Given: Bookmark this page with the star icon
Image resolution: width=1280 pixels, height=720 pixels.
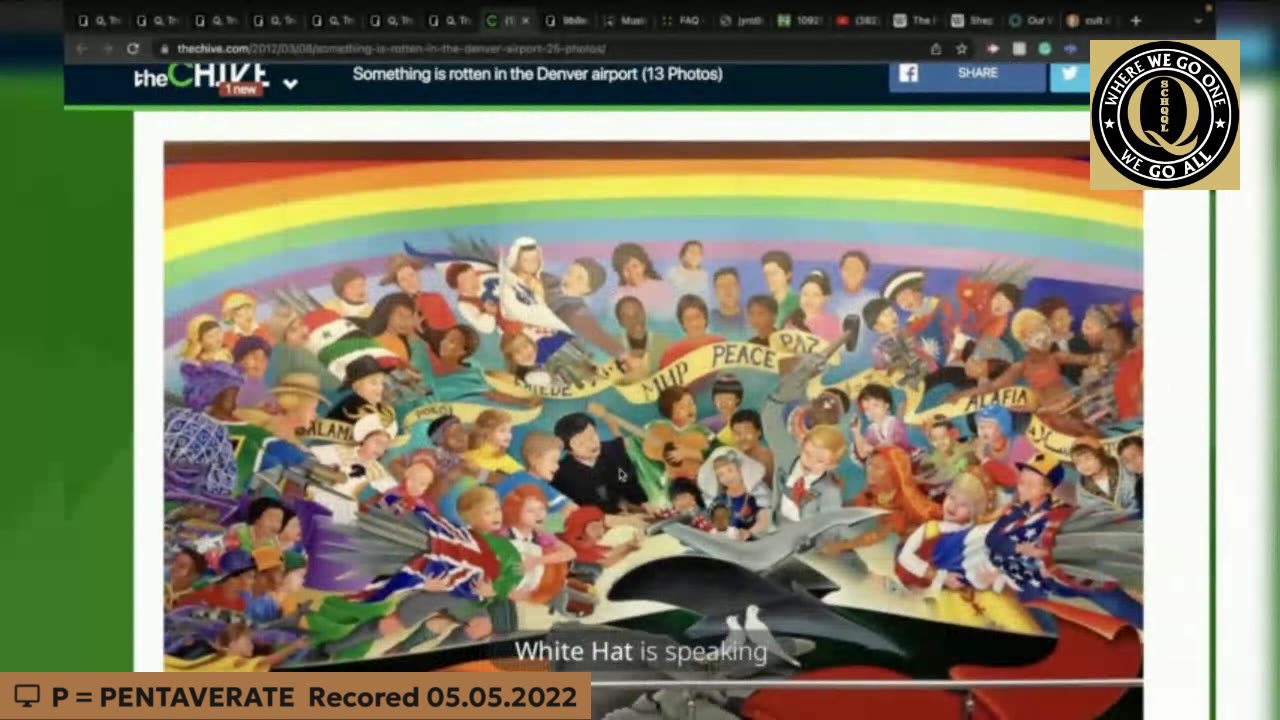Looking at the screenshot, I should coord(961,48).
